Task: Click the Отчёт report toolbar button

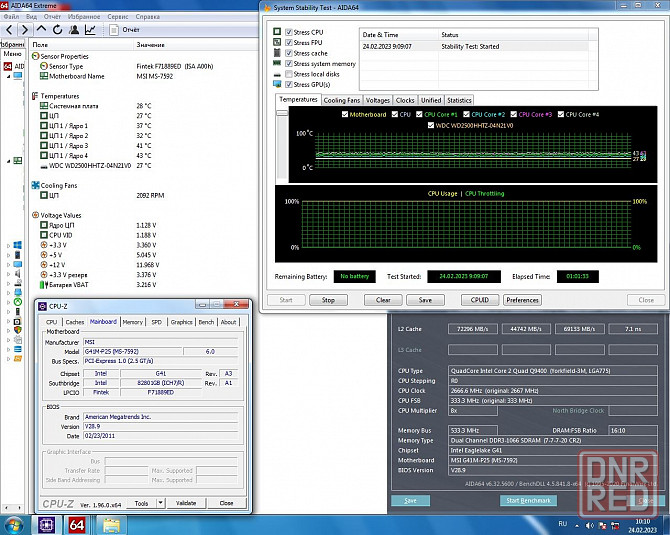Action: (125, 30)
